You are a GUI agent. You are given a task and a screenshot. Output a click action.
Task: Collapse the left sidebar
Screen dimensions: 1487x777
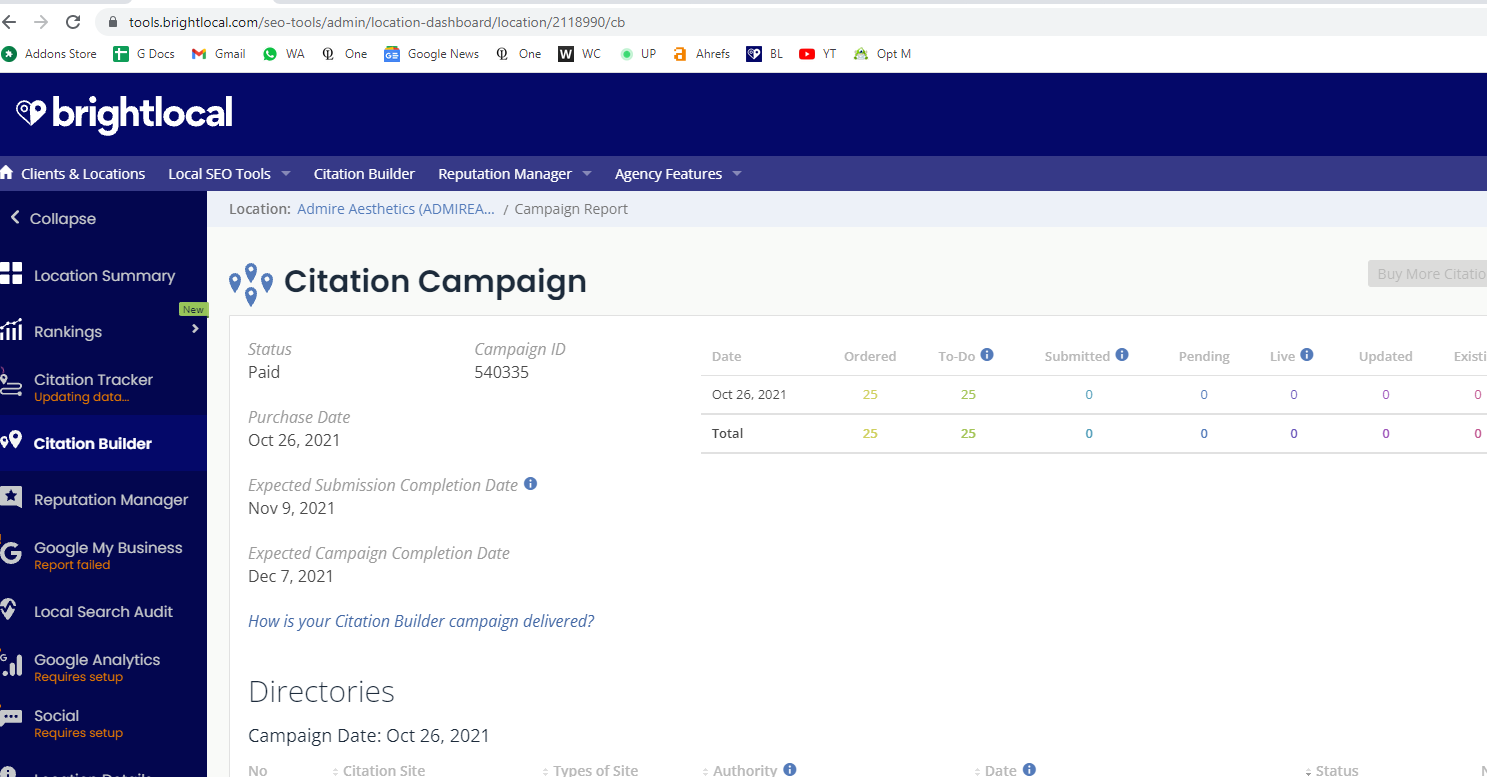point(53,218)
